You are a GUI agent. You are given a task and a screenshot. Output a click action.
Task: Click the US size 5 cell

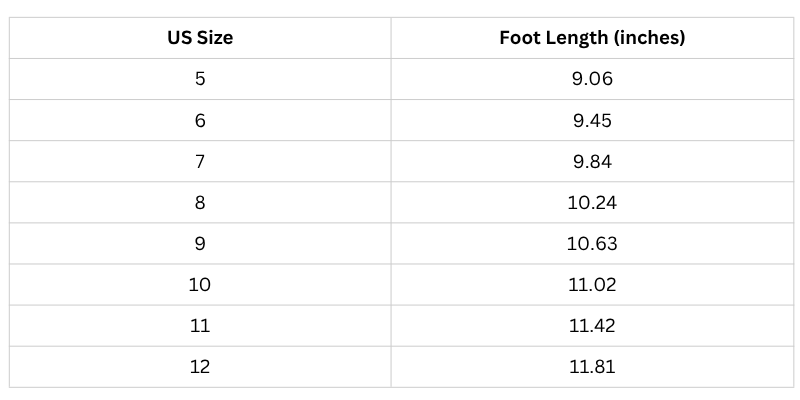pos(200,79)
